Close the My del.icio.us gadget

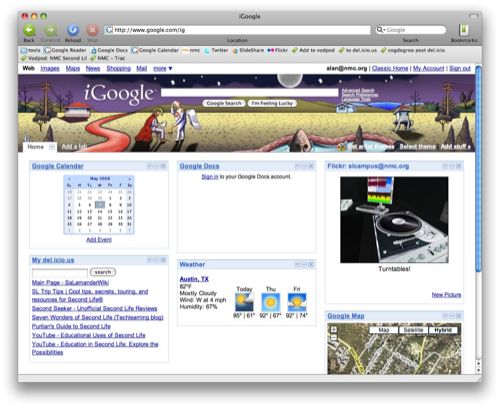click(163, 260)
